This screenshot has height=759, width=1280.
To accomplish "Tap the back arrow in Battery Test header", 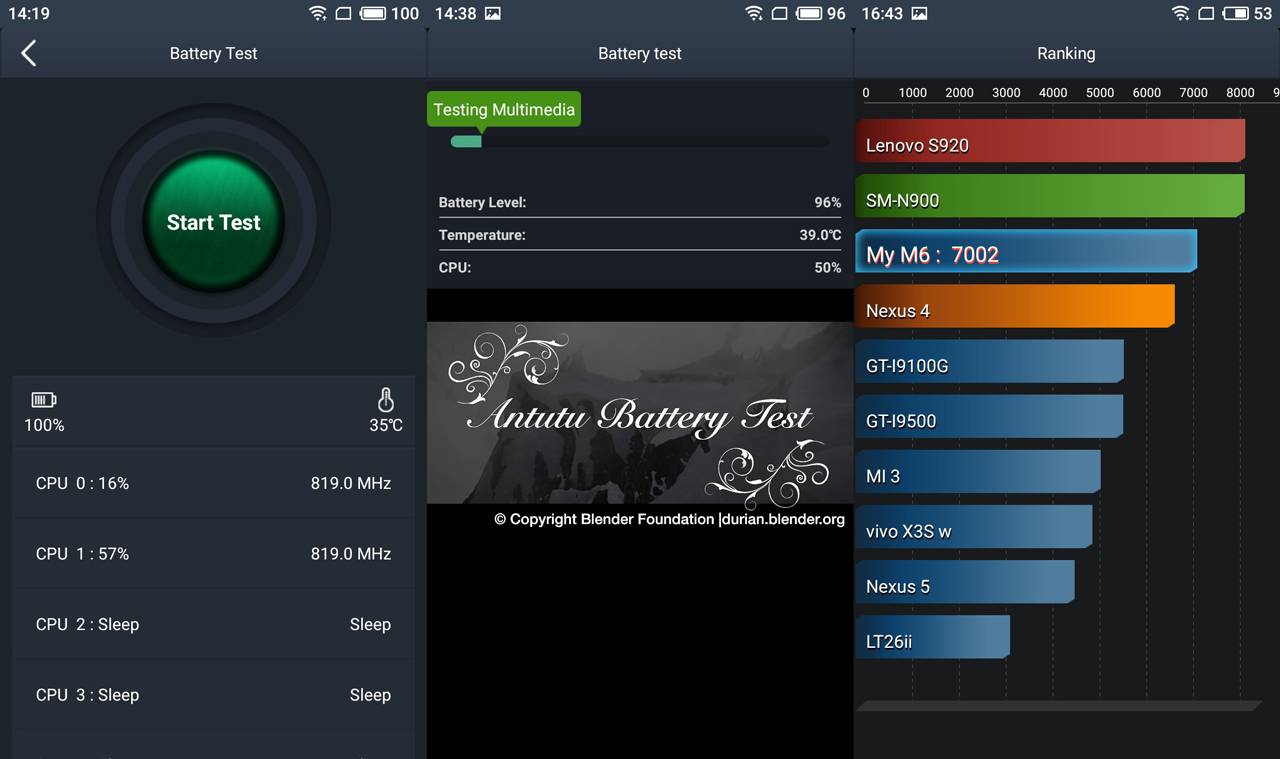I will click(x=29, y=54).
